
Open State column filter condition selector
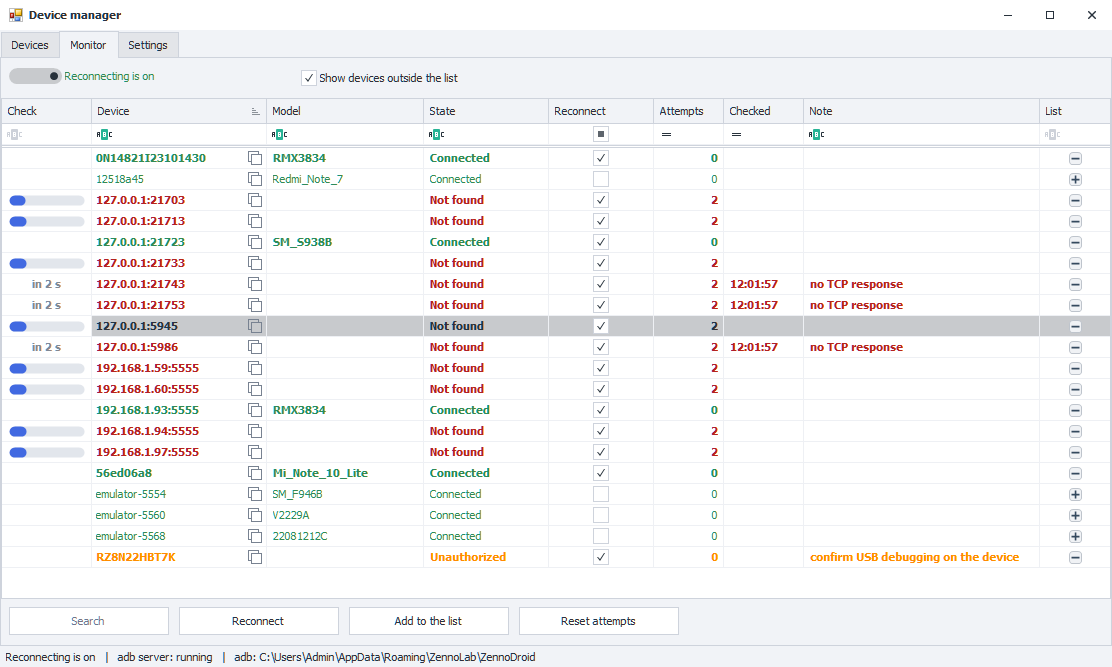436,134
